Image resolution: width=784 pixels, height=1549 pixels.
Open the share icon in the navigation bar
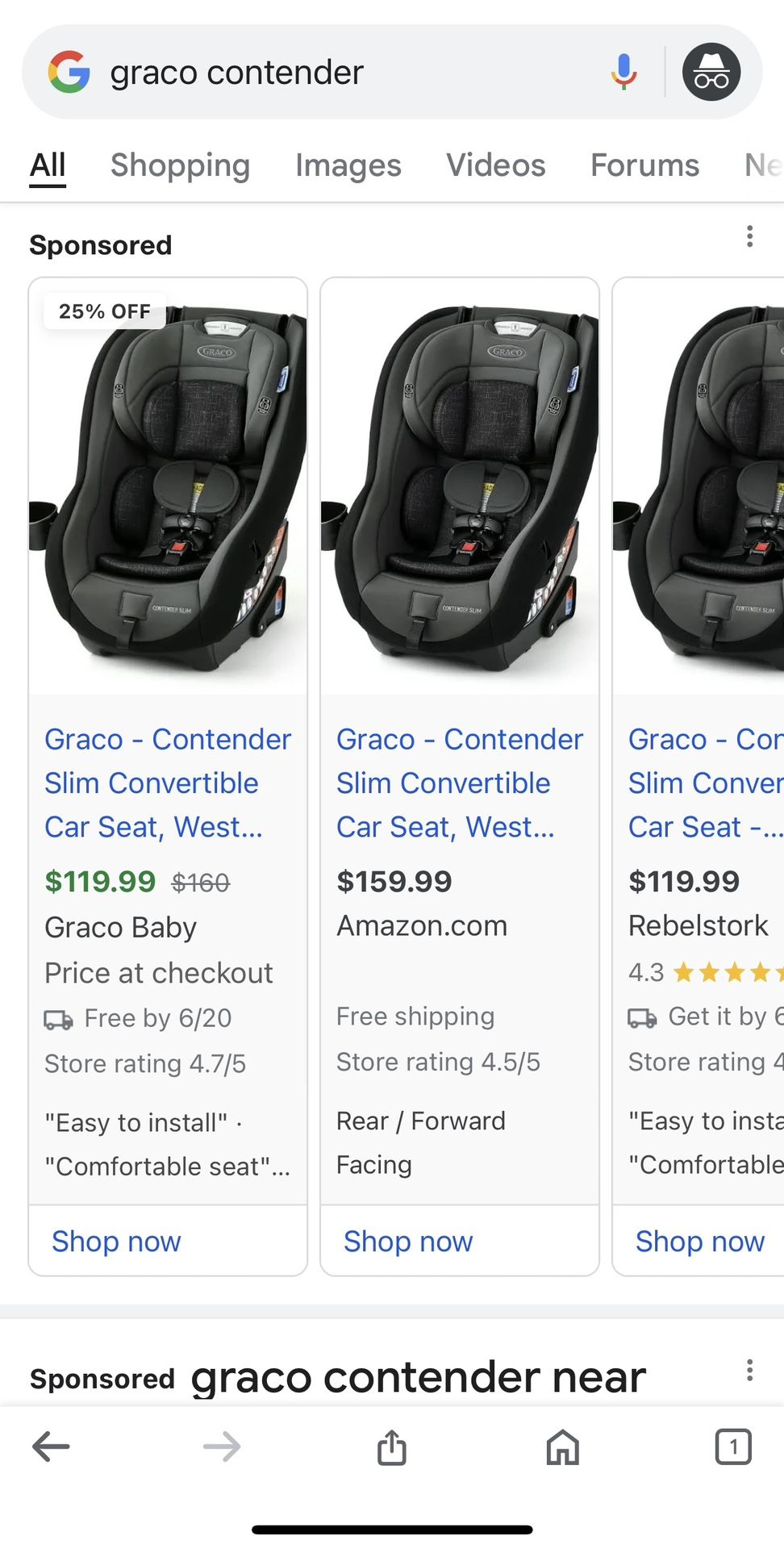tap(392, 1447)
